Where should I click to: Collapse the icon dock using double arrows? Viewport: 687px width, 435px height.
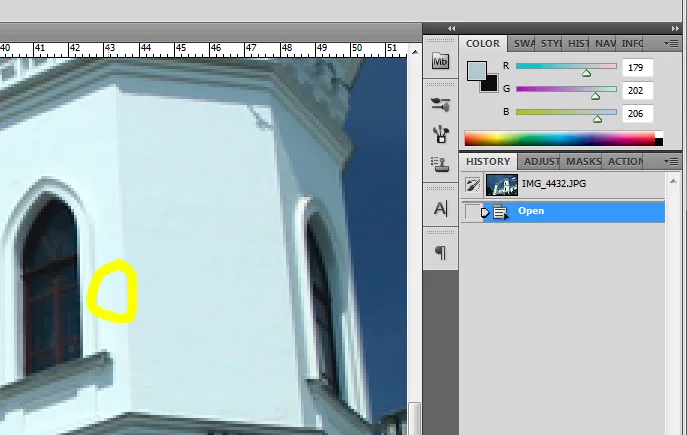pyautogui.click(x=451, y=28)
